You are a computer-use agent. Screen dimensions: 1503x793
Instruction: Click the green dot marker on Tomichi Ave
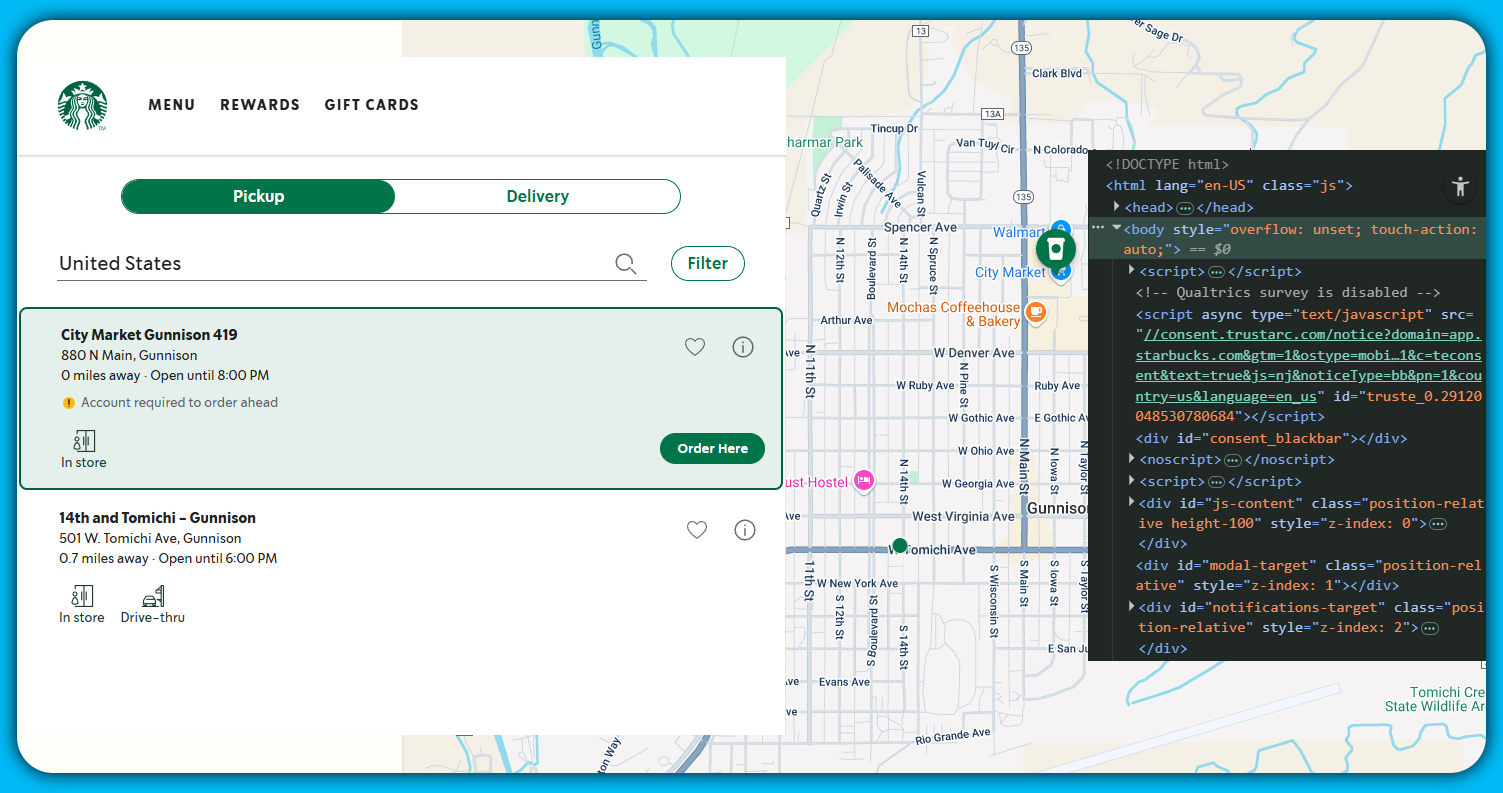[899, 546]
